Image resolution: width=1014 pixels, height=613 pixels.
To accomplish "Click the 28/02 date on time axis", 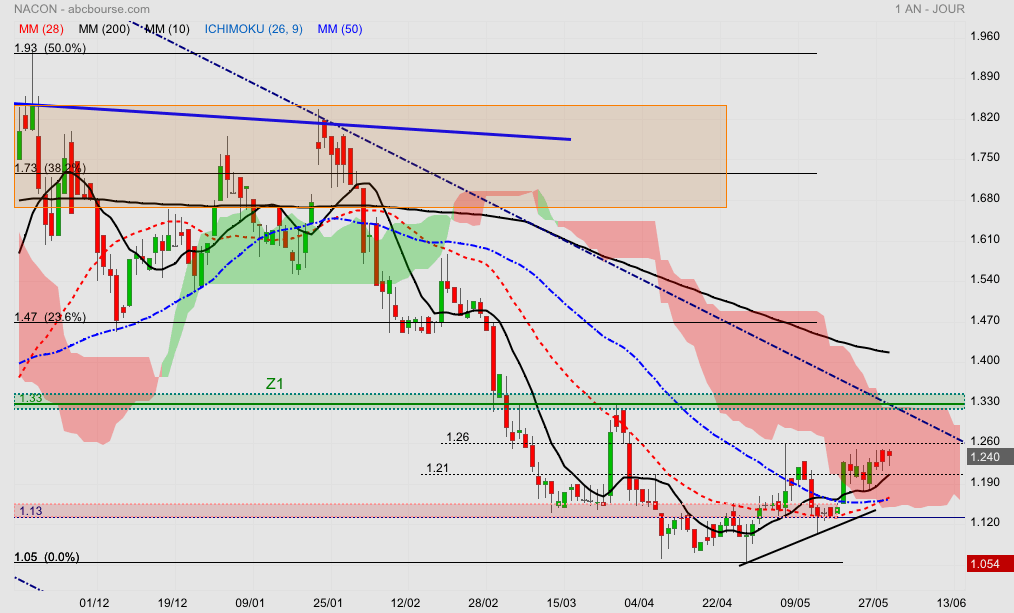I will pyautogui.click(x=484, y=603).
